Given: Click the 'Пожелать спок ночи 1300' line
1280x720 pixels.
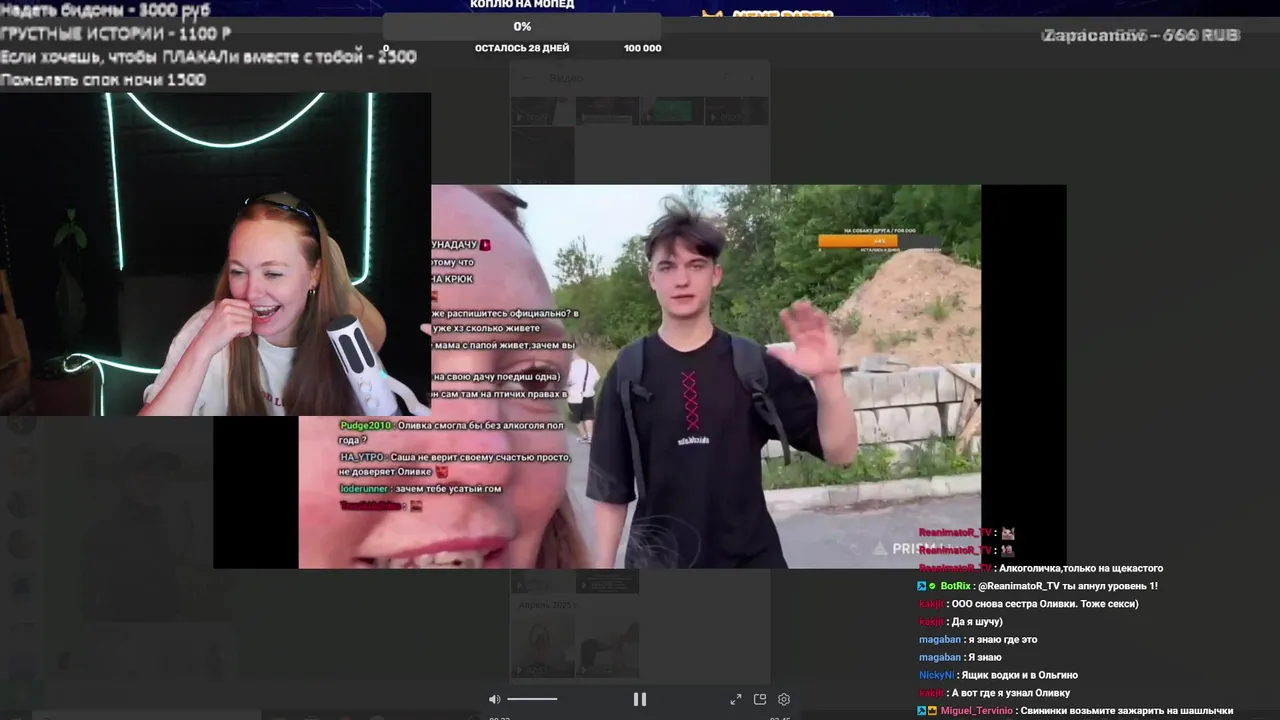Looking at the screenshot, I should 102,80.
